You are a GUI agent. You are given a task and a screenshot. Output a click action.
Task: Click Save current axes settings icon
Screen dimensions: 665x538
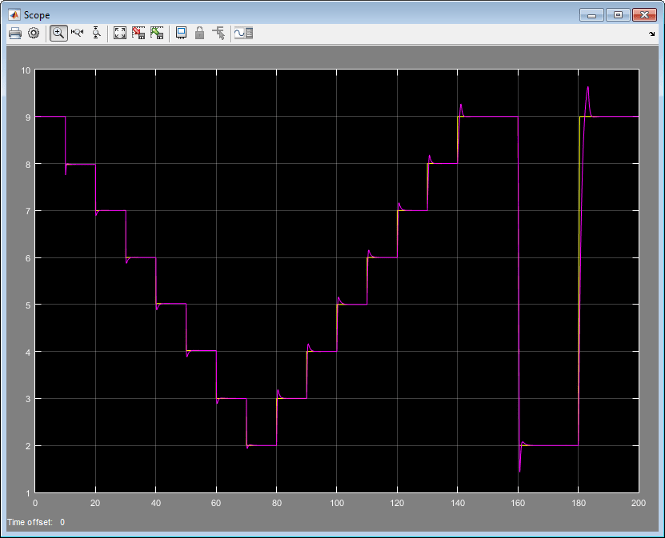[x=138, y=33]
